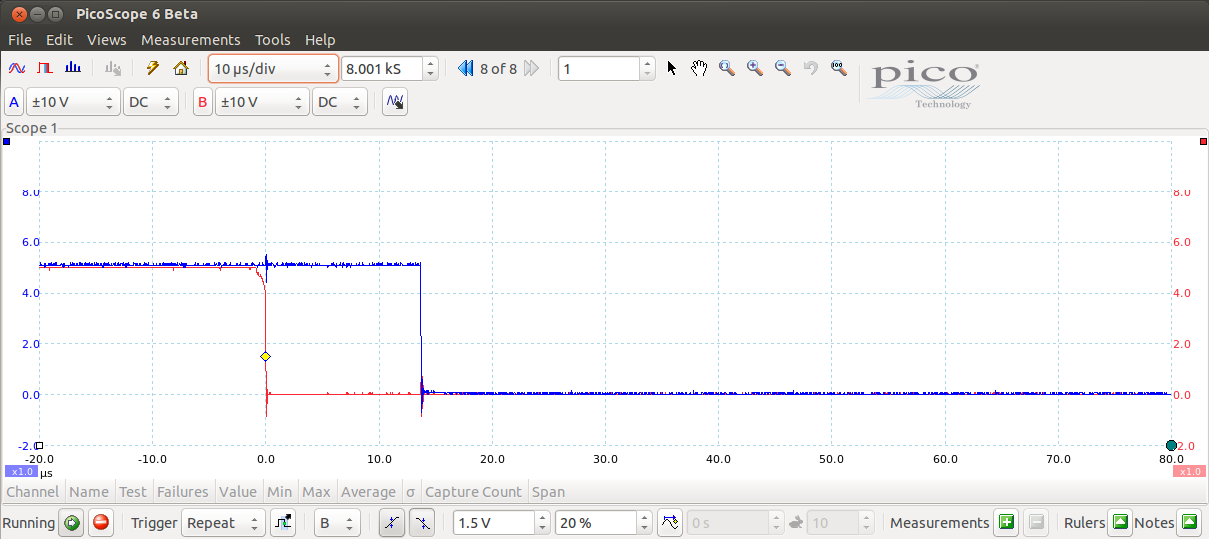Click the trigger delay icon

click(x=670, y=522)
